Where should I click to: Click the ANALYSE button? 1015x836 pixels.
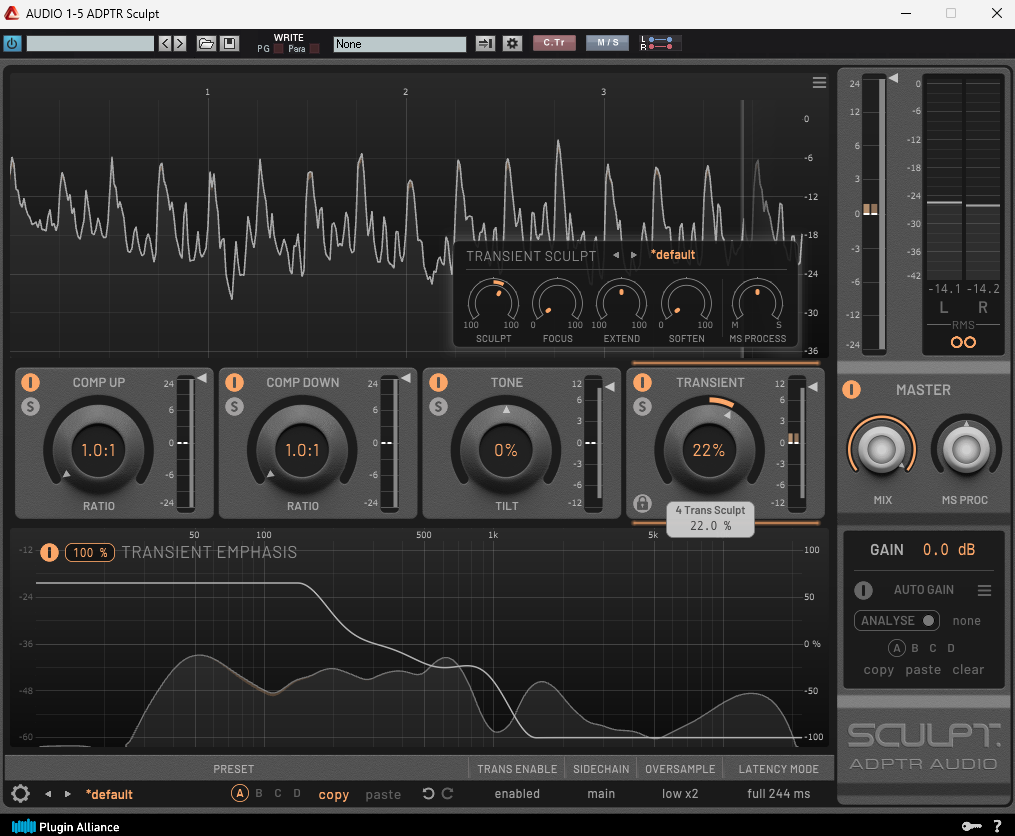click(897, 620)
